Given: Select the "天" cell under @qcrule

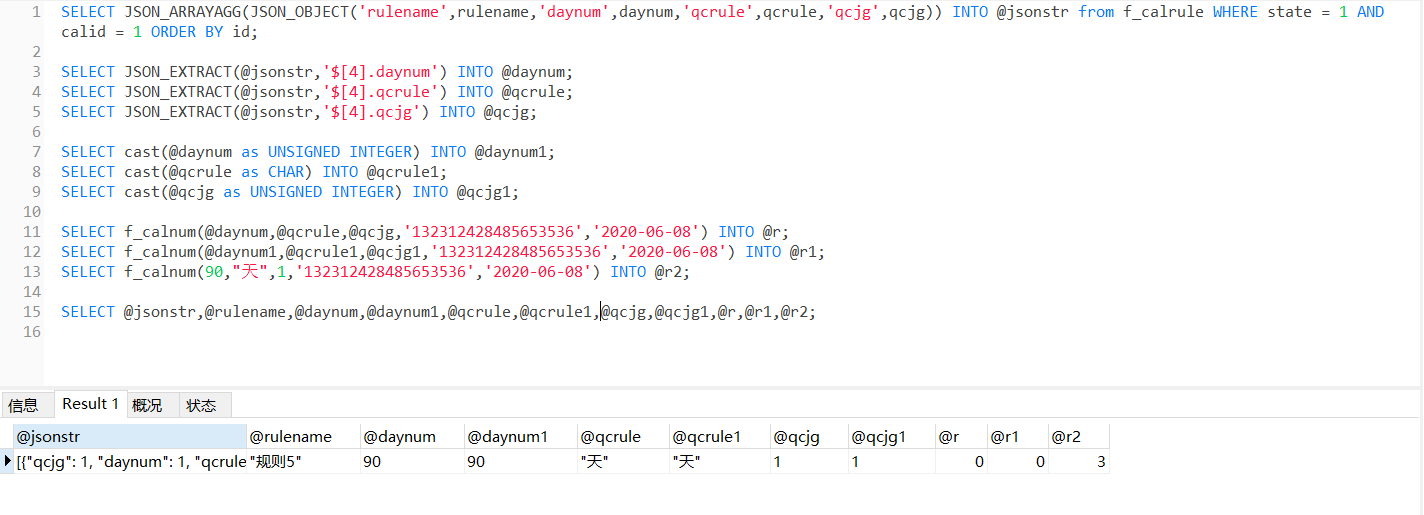Looking at the screenshot, I should [623, 462].
